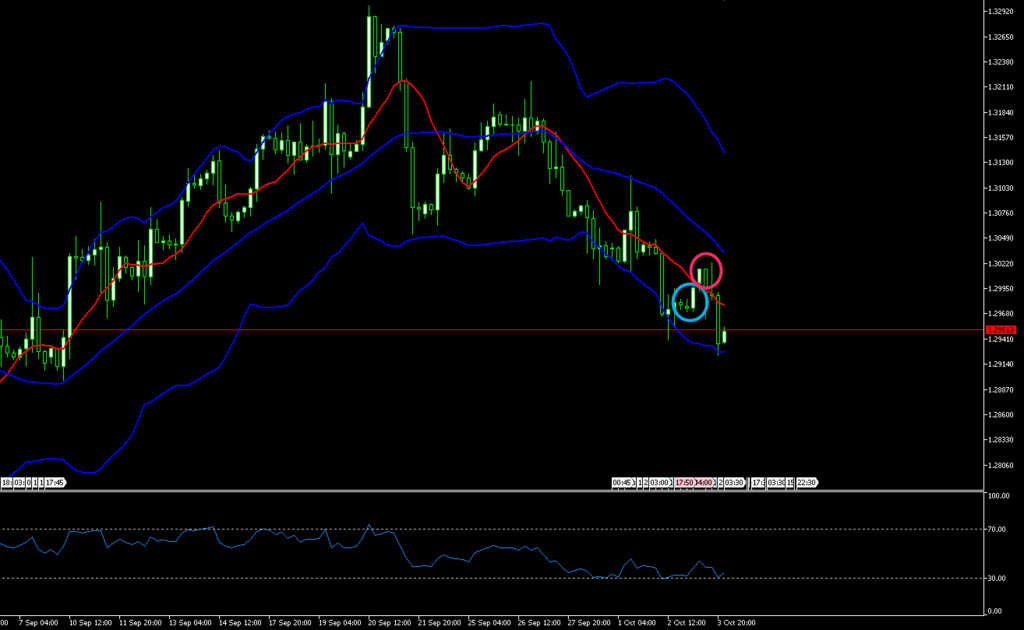Click the 22:30 event marker
The image size is (1024, 630).
coord(807,482)
